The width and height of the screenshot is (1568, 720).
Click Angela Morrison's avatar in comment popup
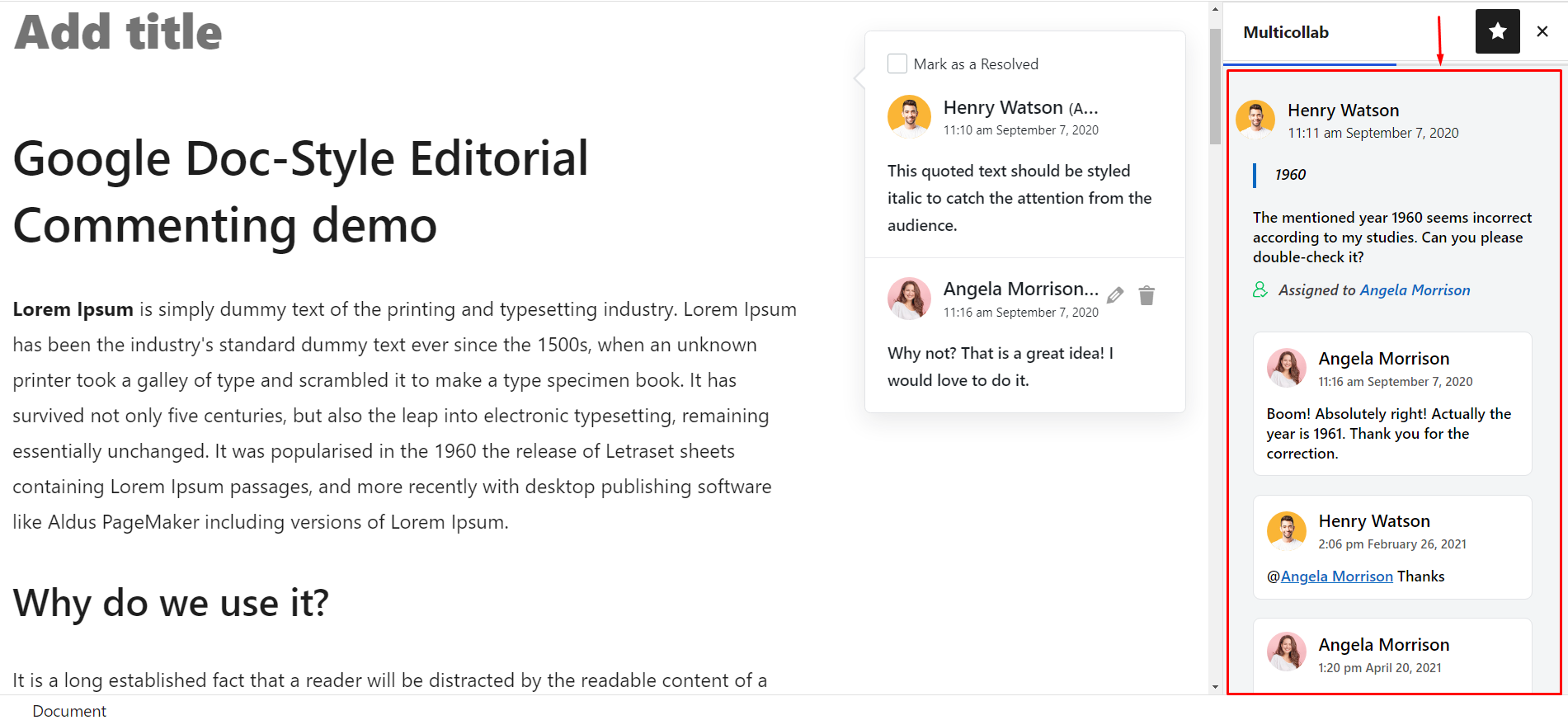click(x=909, y=299)
